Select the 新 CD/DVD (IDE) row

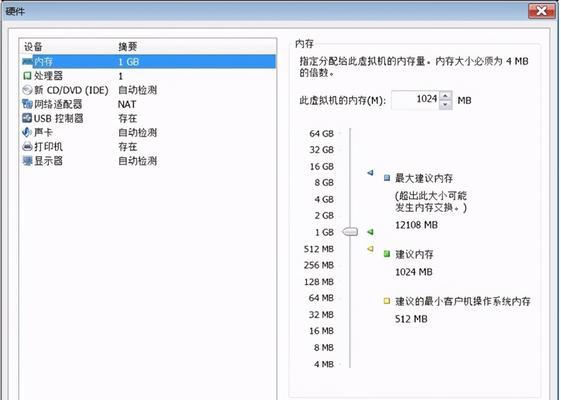tap(148, 90)
